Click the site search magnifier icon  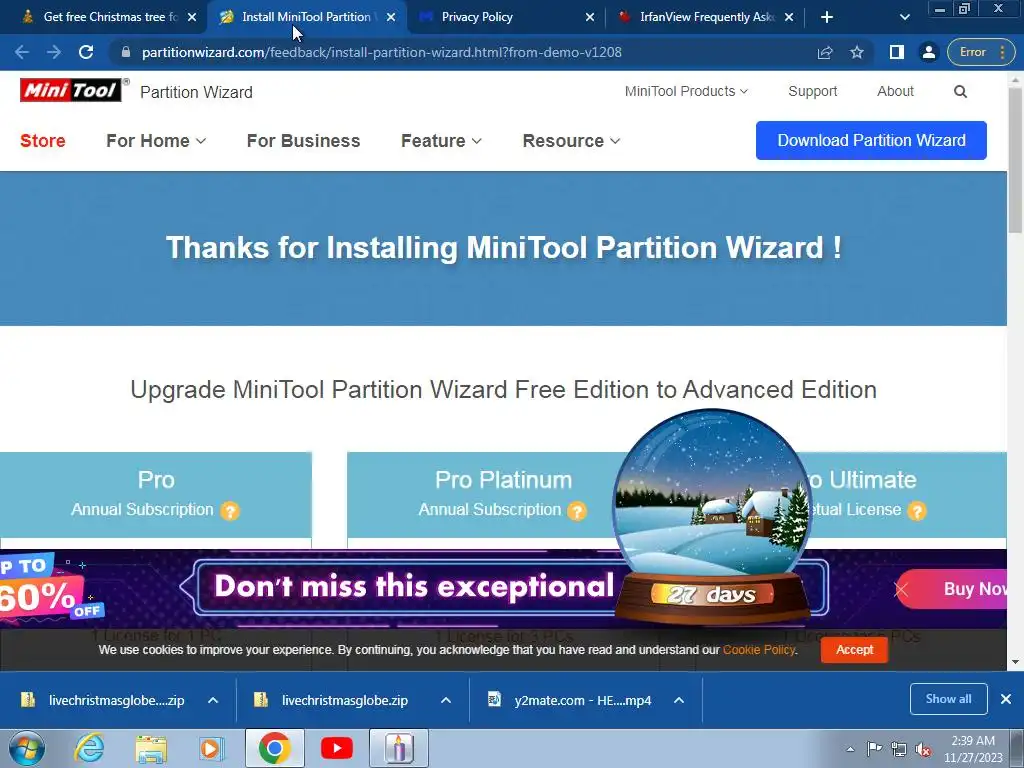coord(960,91)
